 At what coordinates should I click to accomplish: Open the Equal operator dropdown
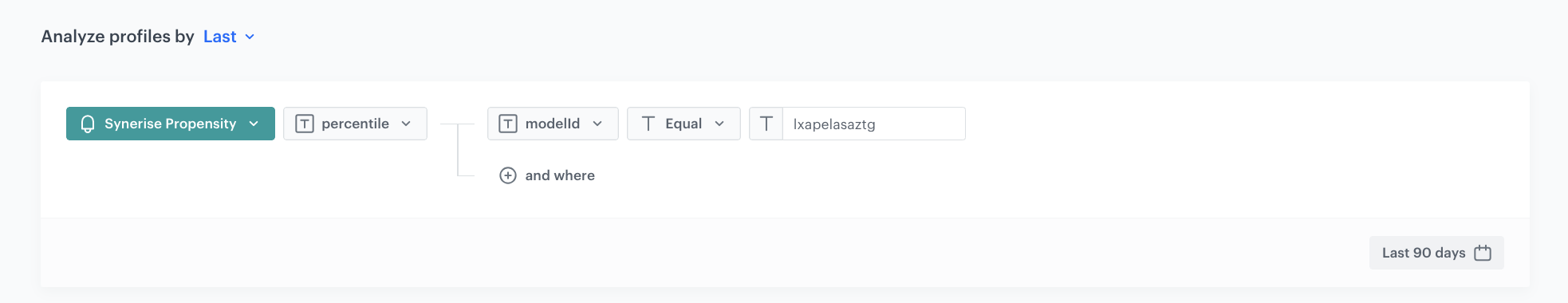pyautogui.click(x=684, y=124)
